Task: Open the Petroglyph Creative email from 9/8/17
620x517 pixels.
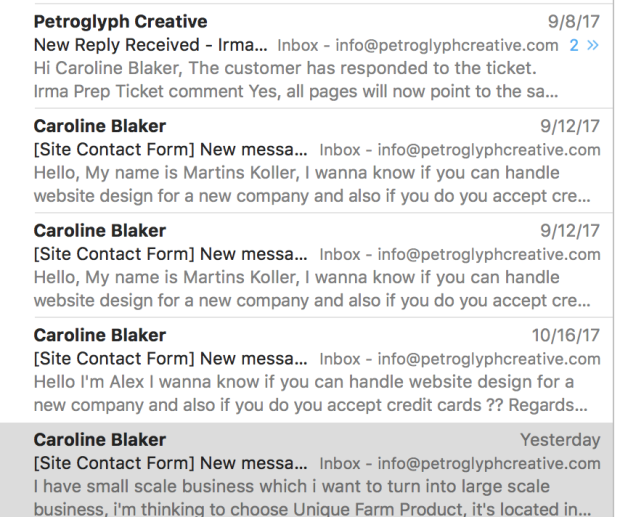Action: [317, 56]
